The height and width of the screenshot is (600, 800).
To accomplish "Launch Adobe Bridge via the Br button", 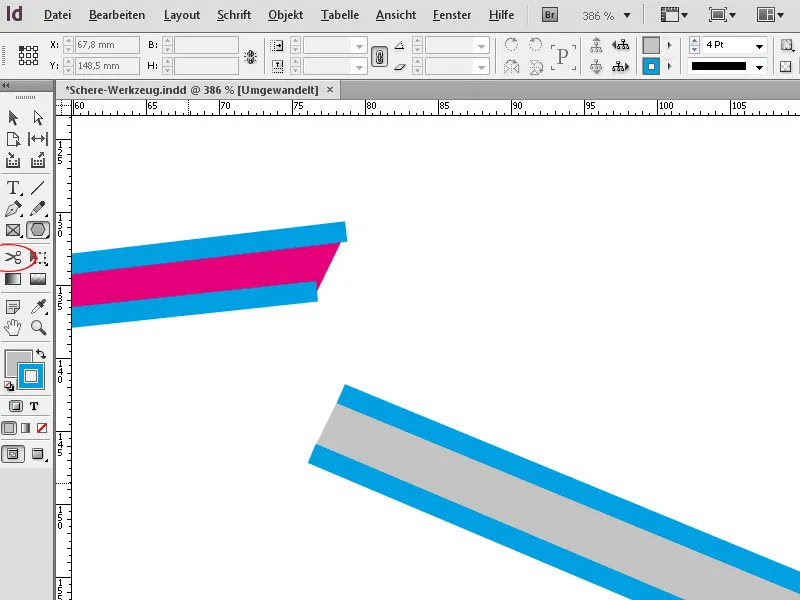I will 549,15.
